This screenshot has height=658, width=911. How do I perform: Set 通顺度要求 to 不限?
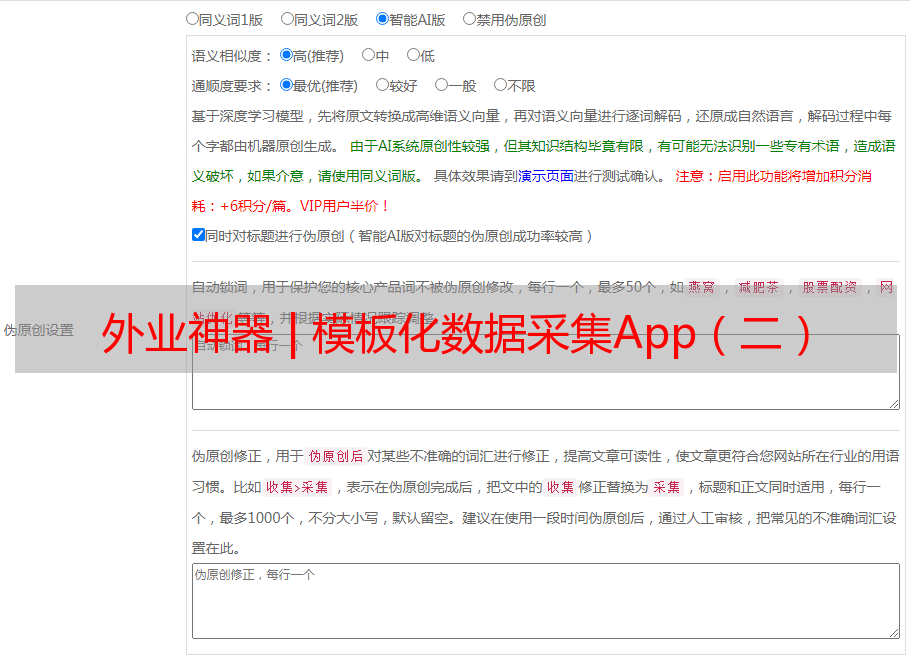[500, 85]
